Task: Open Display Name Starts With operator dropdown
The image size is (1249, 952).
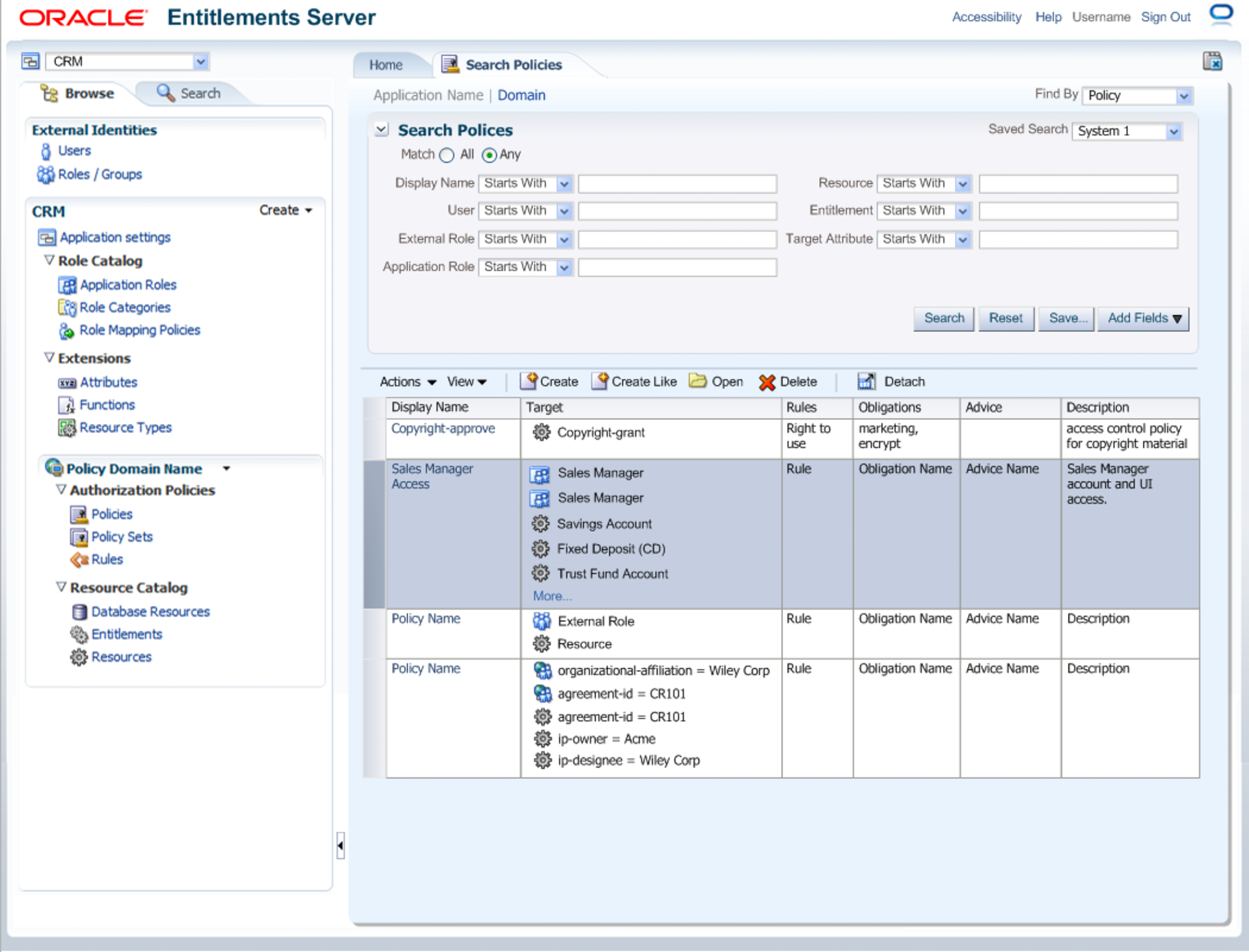Action: click(x=564, y=184)
